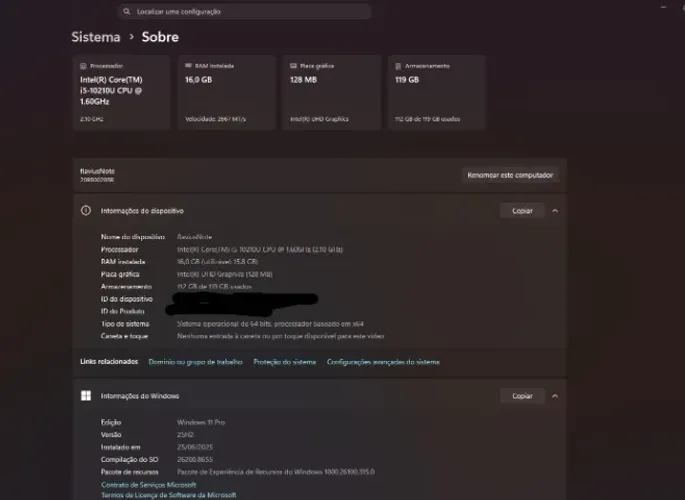
Task: Focus the 'Localizar uma configuração' search field
Action: 245,12
